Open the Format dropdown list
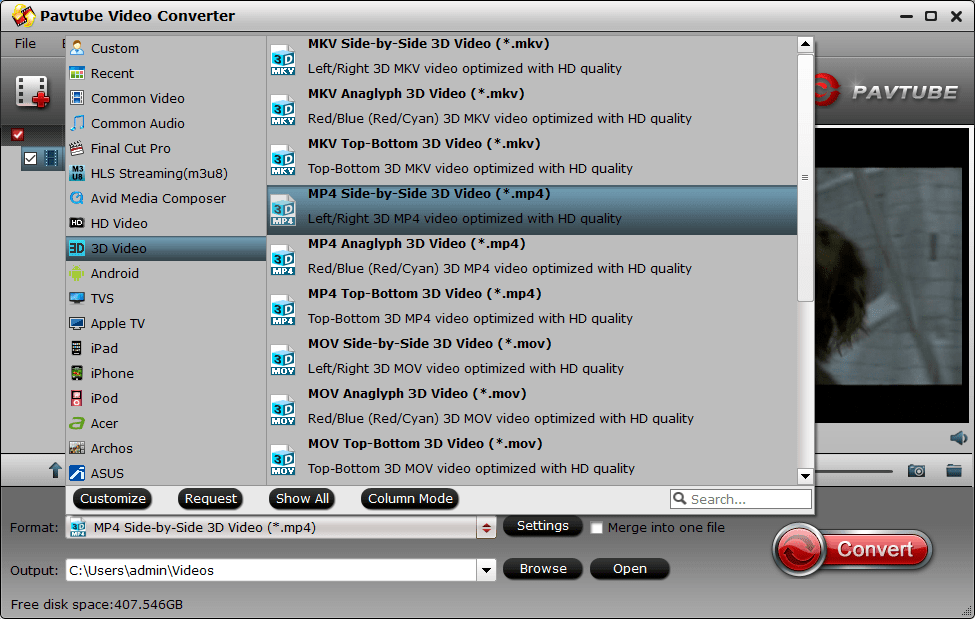This screenshot has height=619, width=975. tap(486, 528)
